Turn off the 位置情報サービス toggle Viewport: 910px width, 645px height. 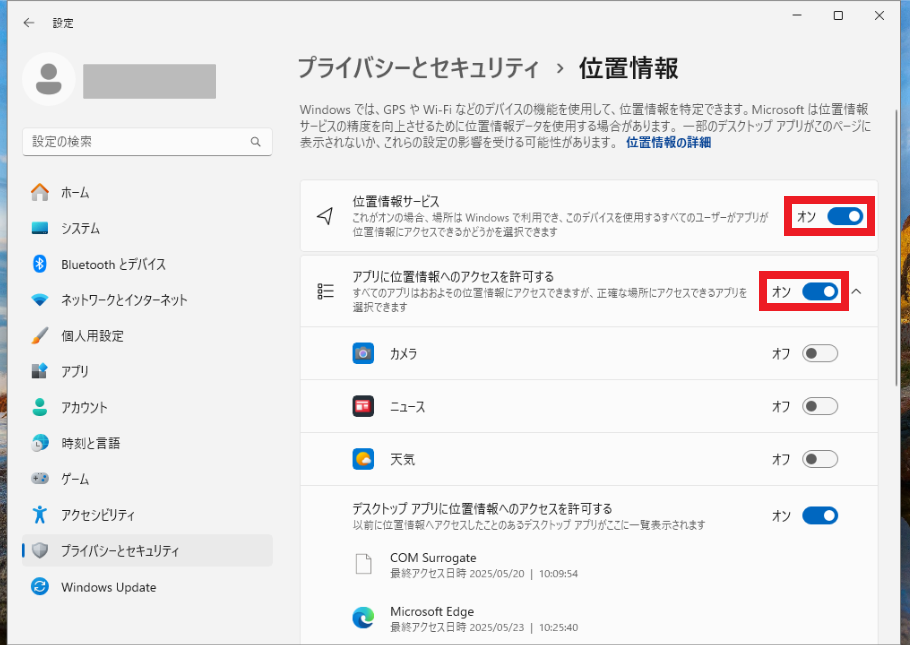(x=845, y=216)
